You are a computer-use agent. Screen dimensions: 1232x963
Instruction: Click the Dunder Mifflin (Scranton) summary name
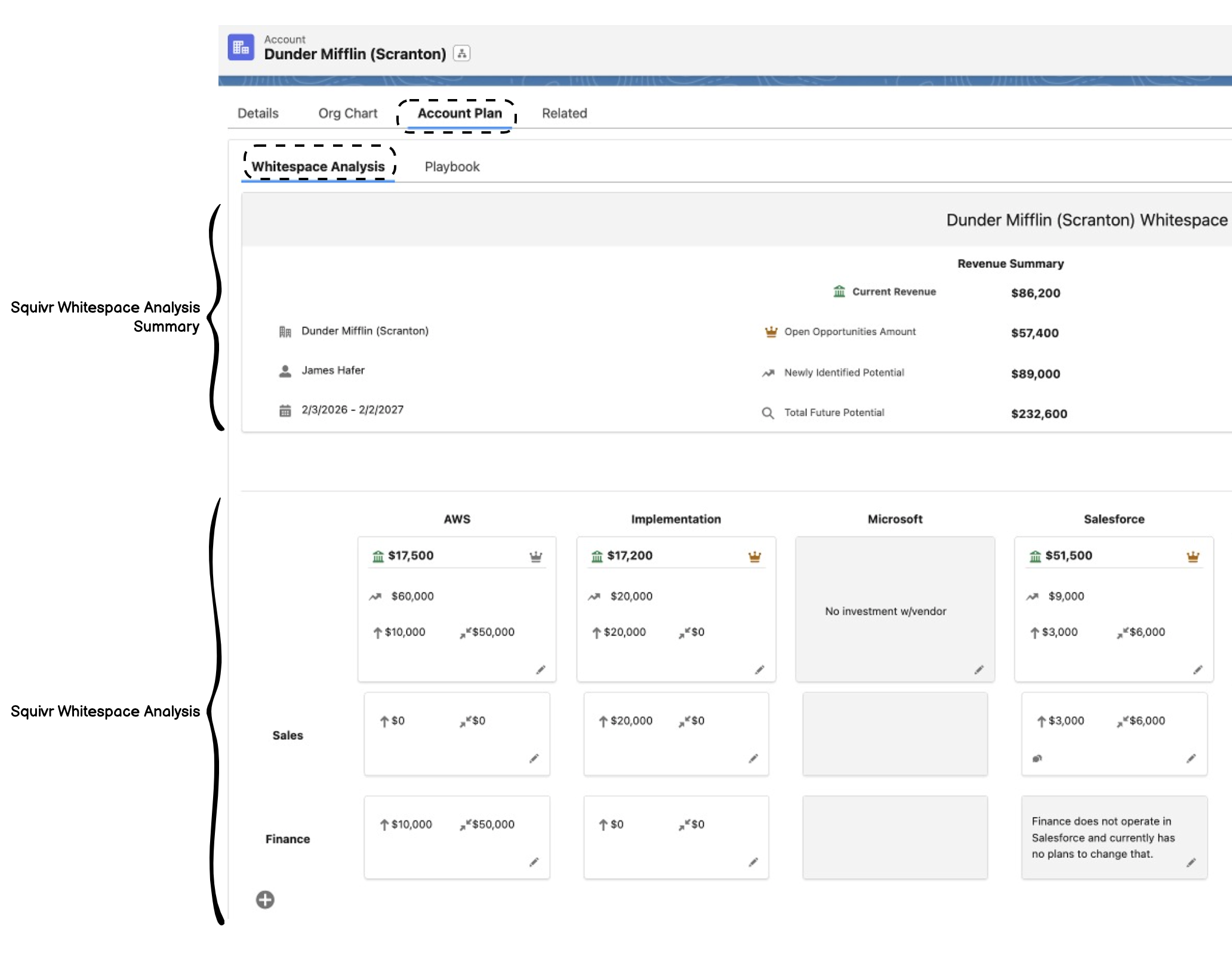(x=365, y=331)
